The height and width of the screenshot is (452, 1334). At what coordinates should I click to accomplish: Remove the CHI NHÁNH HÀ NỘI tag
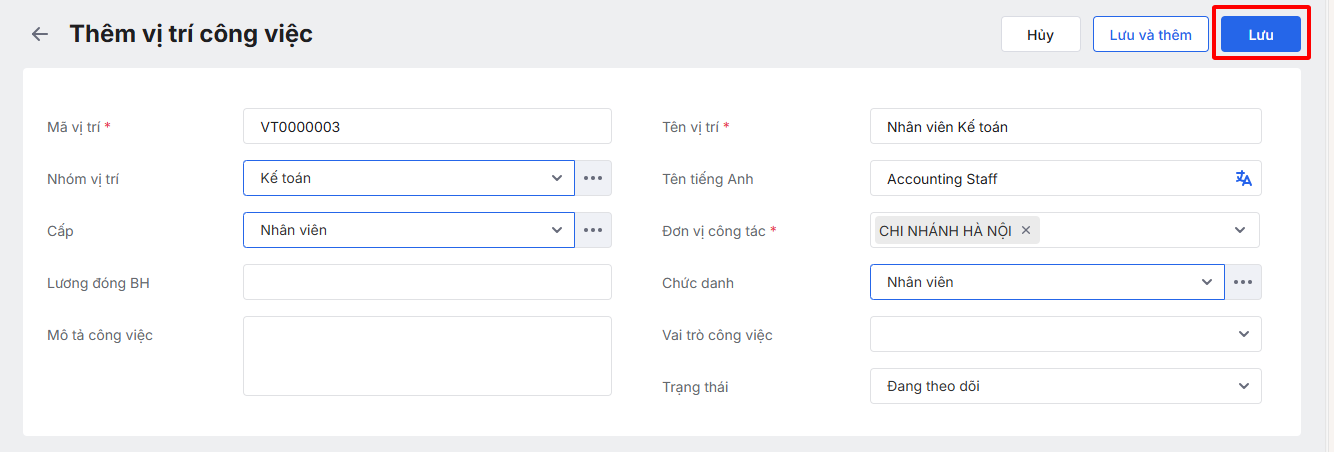[x=1026, y=231]
